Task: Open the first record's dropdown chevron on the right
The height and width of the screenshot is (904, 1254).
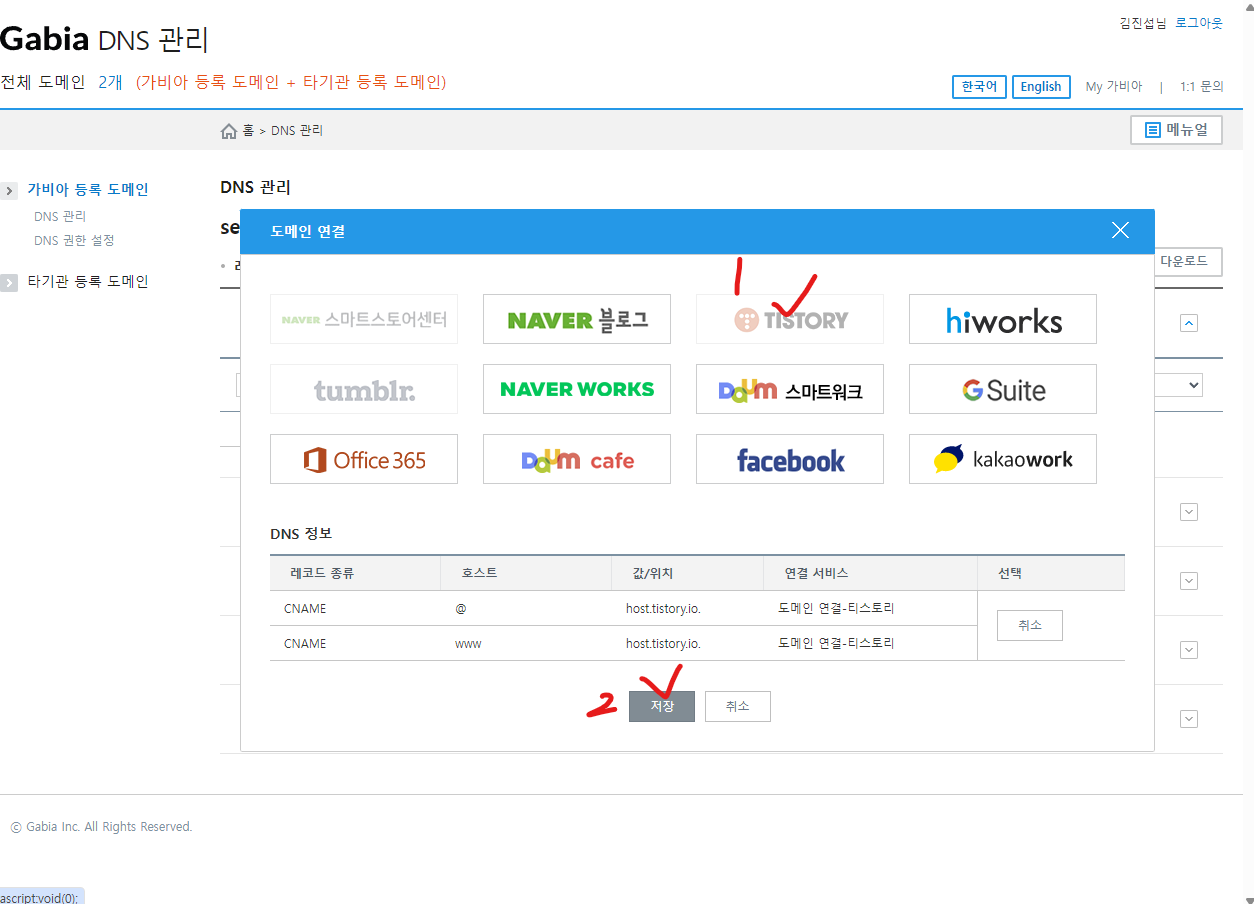Action: tap(1189, 511)
